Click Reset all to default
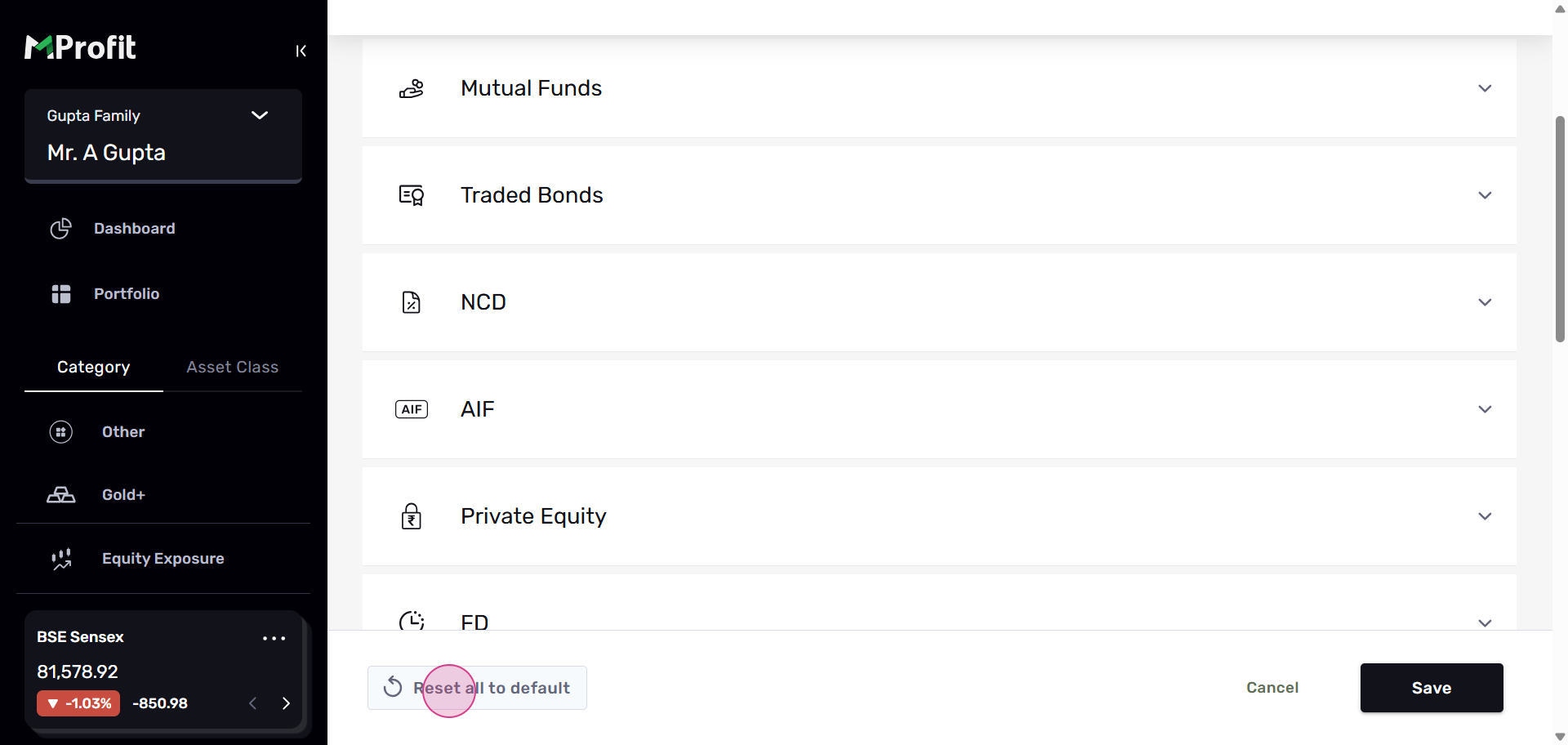Viewport: 1568px width, 745px height. pyautogui.click(x=477, y=688)
